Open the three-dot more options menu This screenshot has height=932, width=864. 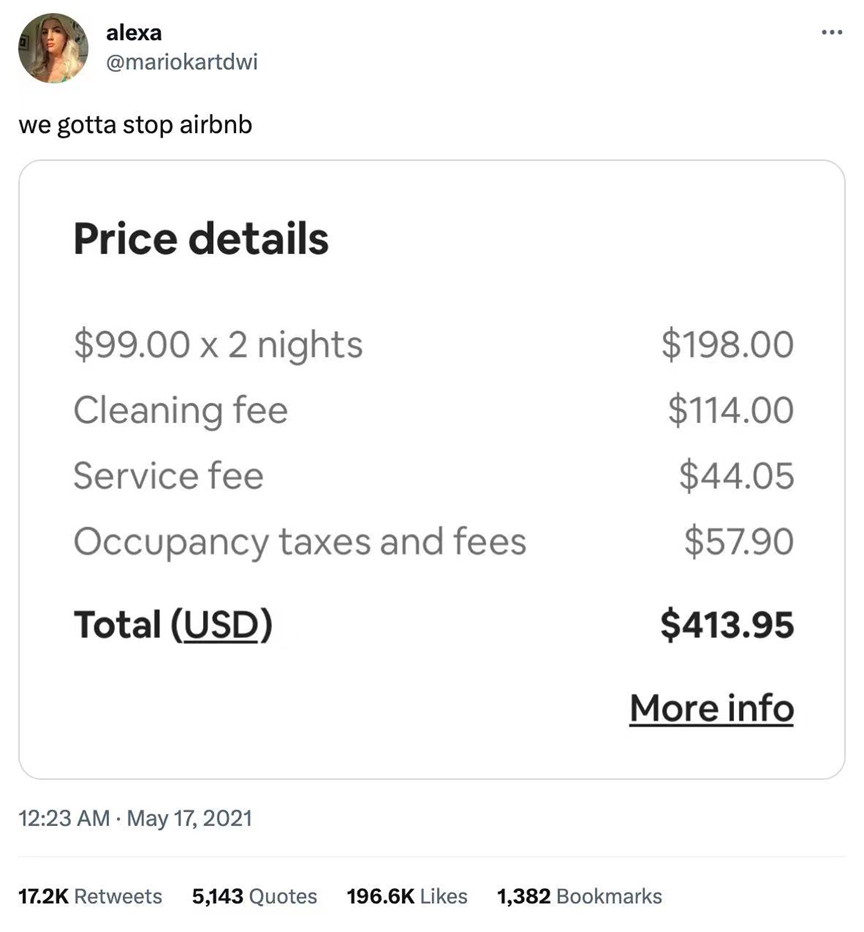coord(831,33)
